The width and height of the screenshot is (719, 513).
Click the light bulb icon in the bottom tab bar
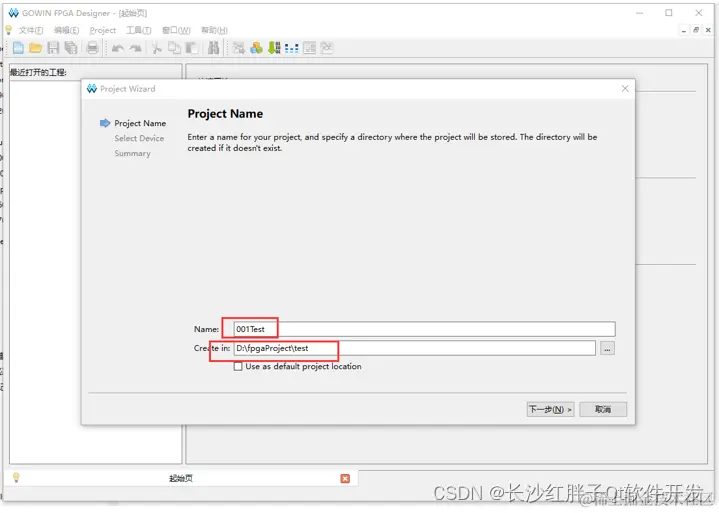[x=16, y=478]
